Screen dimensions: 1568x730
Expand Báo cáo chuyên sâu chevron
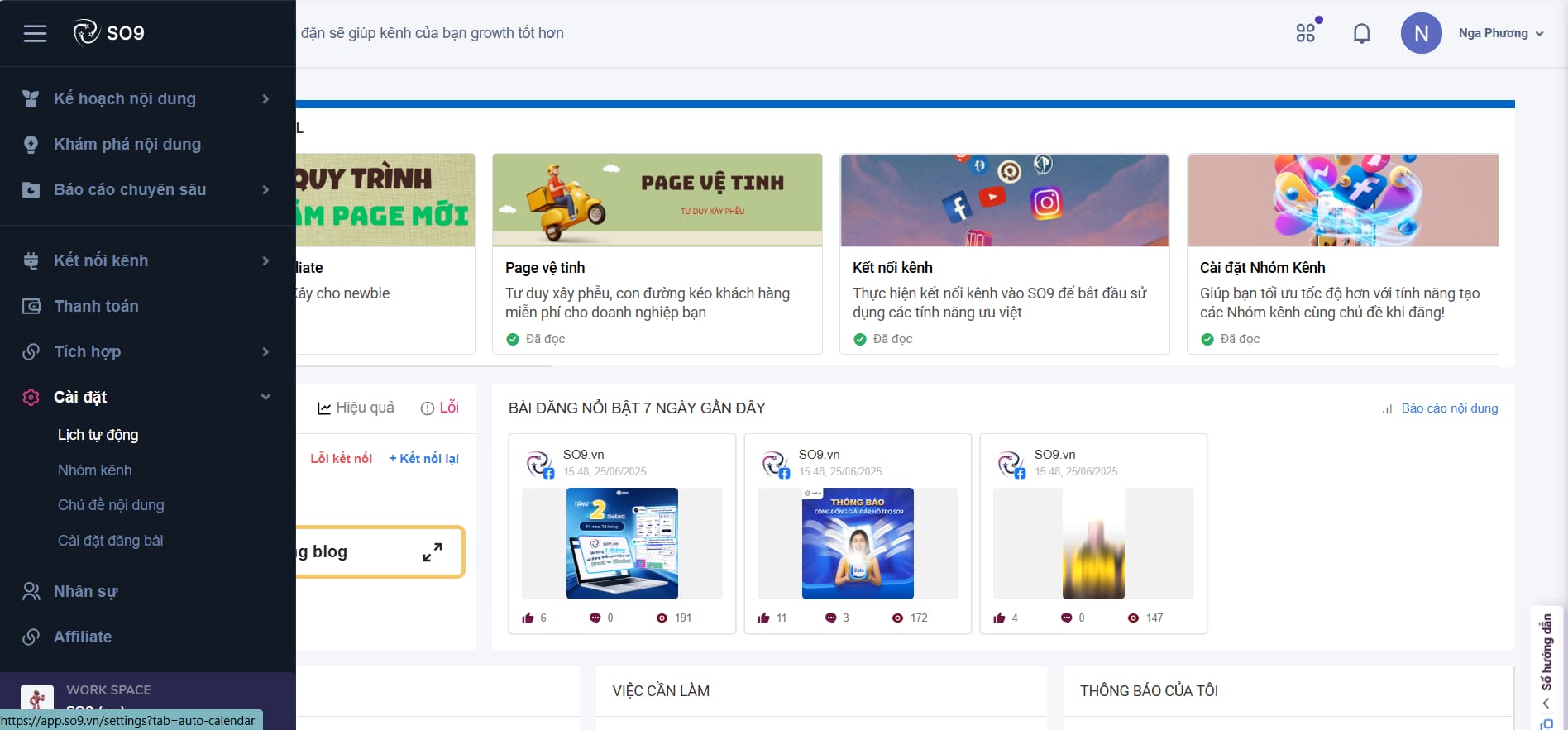pos(265,189)
